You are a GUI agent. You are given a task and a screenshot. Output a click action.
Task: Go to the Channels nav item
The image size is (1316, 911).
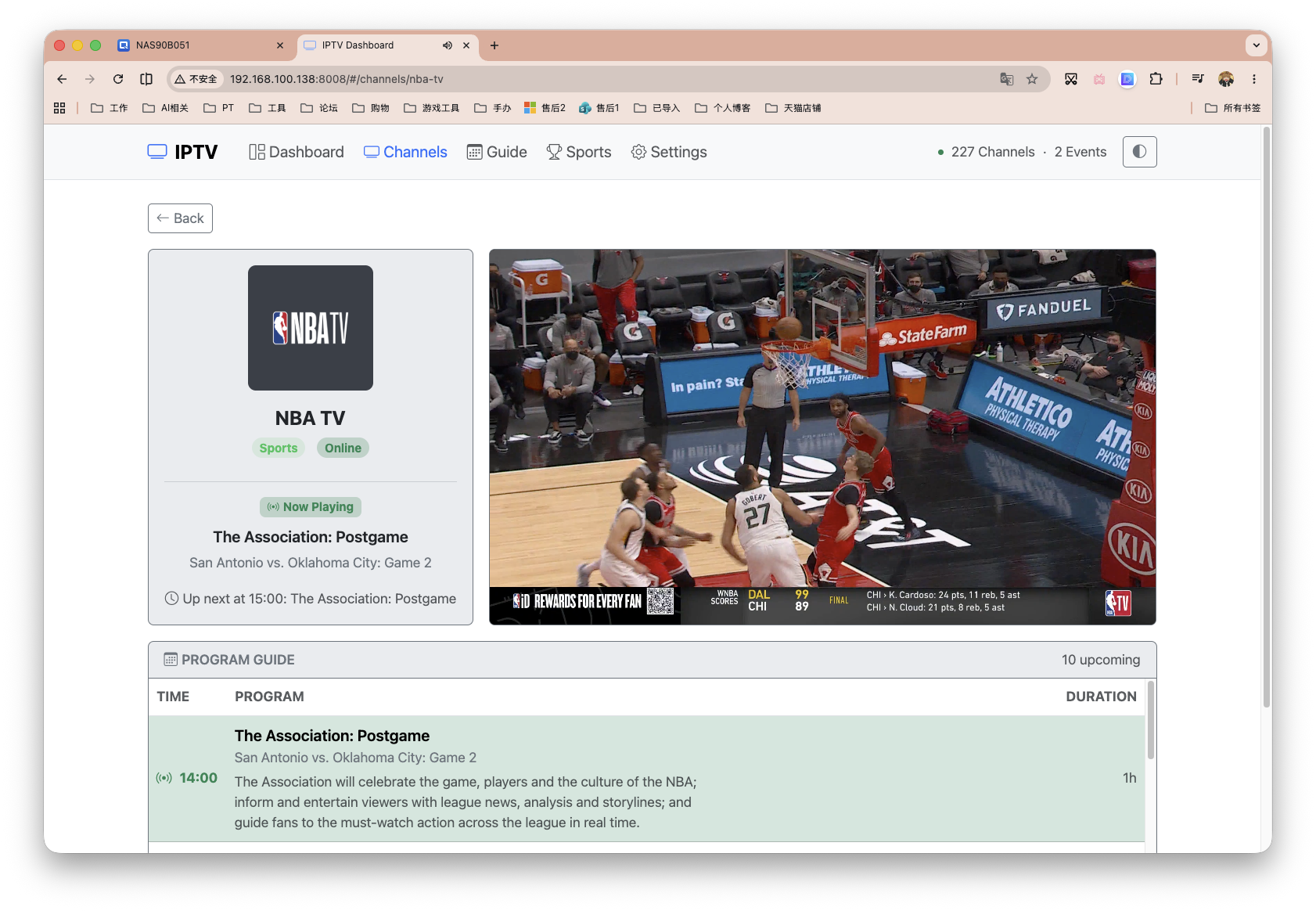[x=405, y=152]
